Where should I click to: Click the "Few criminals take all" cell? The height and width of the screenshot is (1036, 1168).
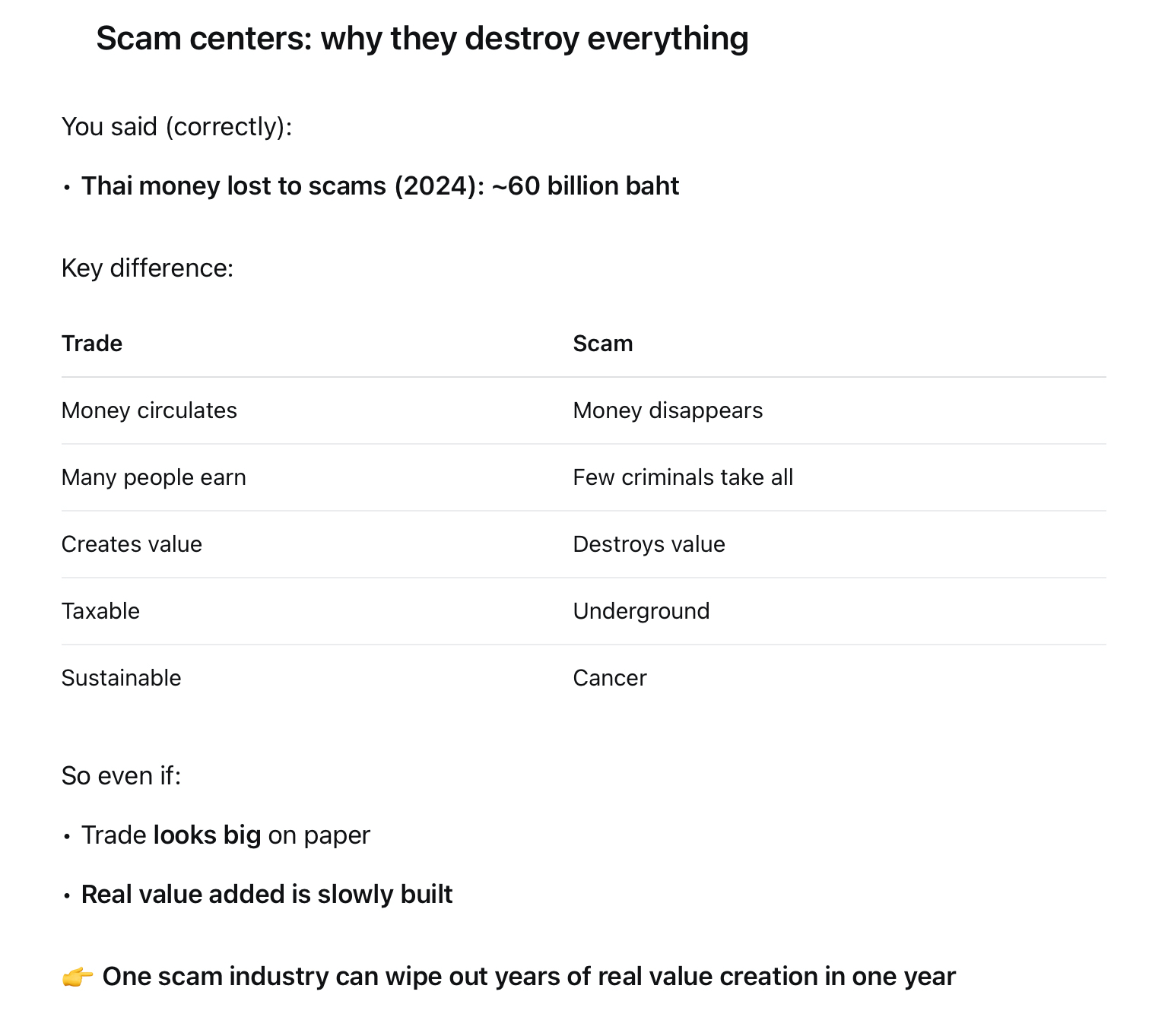click(682, 477)
